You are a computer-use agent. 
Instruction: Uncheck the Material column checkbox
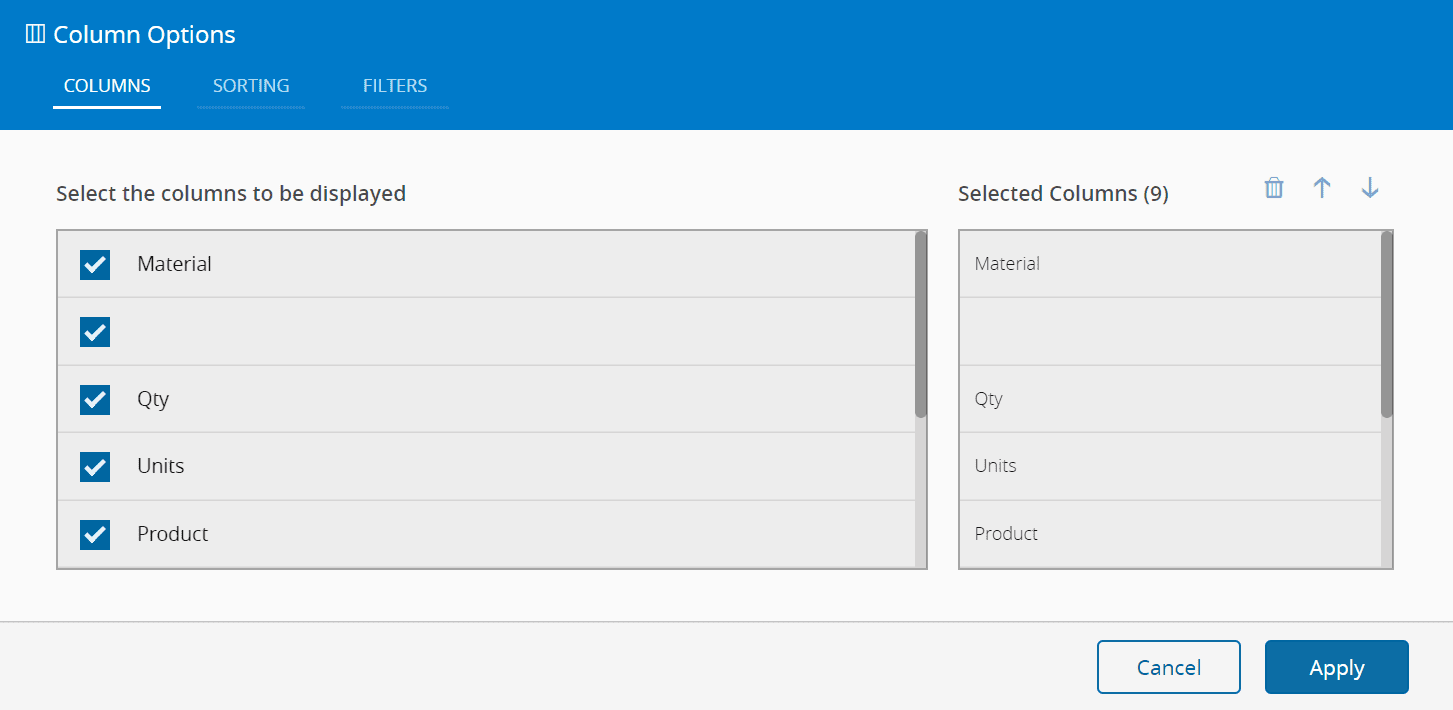[94, 264]
